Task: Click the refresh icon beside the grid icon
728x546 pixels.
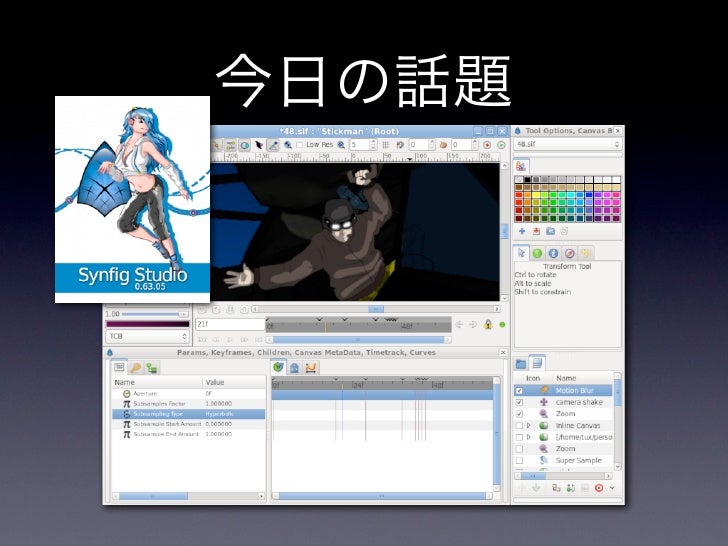Action: pos(399,145)
